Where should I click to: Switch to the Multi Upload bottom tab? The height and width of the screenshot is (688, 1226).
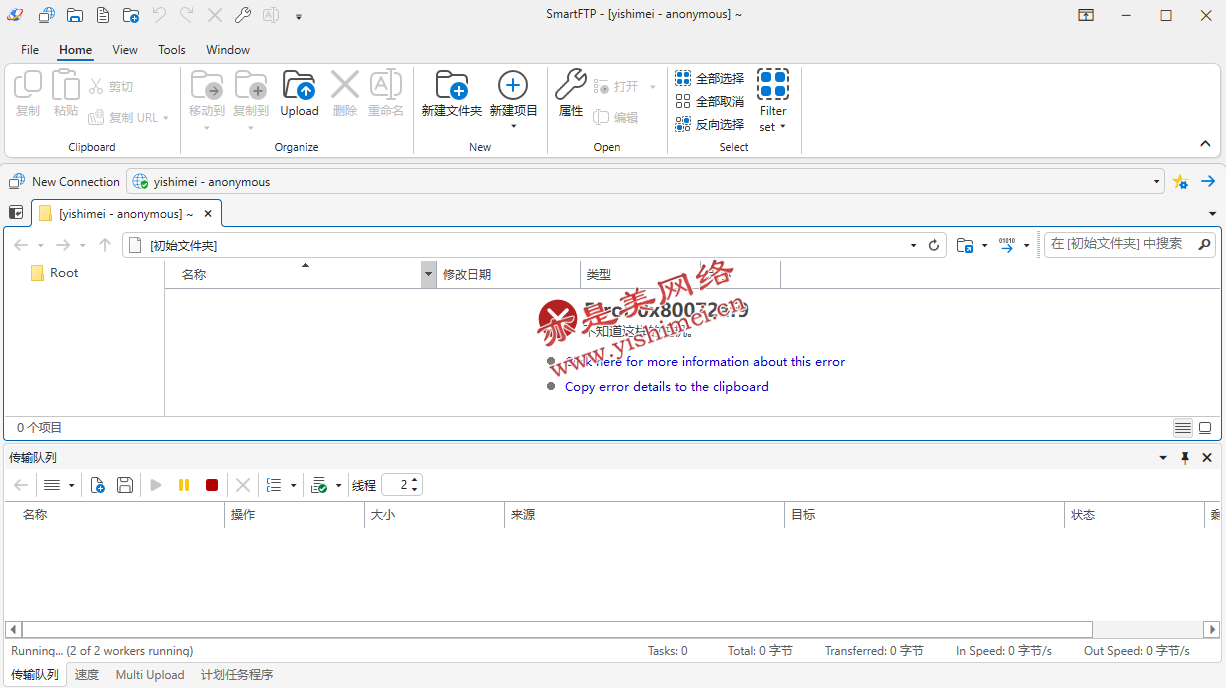150,675
